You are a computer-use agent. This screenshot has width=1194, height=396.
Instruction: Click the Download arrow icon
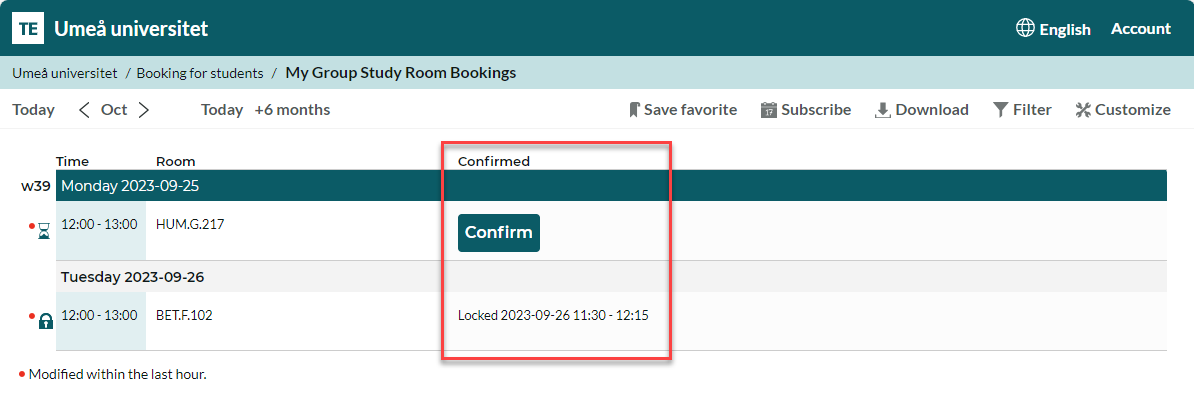point(883,110)
